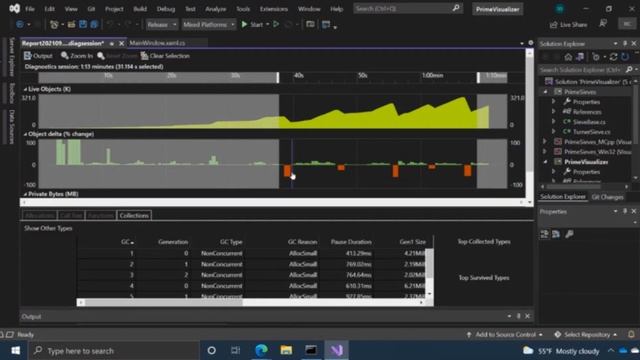This screenshot has height=360, width=640.
Task: Click the notifications bell in the status bar
Action: pyautogui.click(x=631, y=335)
